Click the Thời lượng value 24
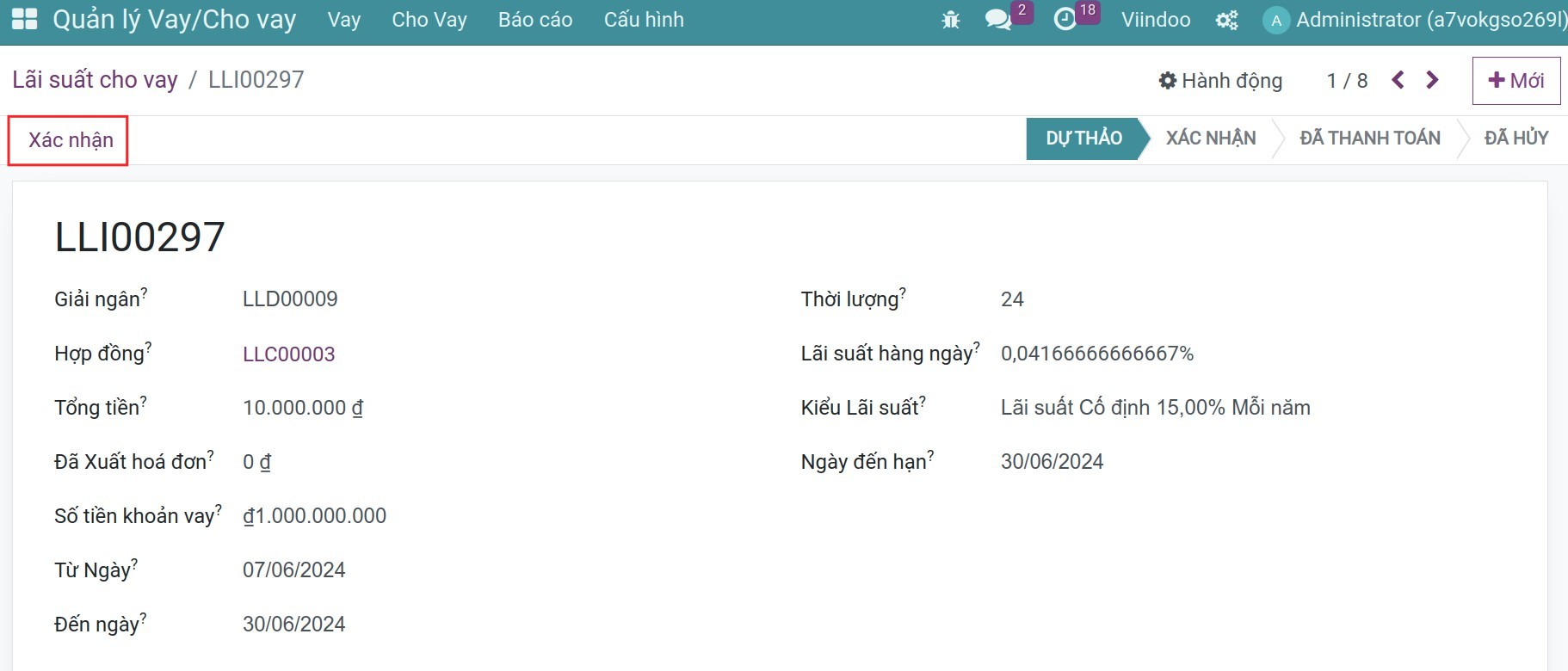The height and width of the screenshot is (671, 1568). click(x=1012, y=299)
